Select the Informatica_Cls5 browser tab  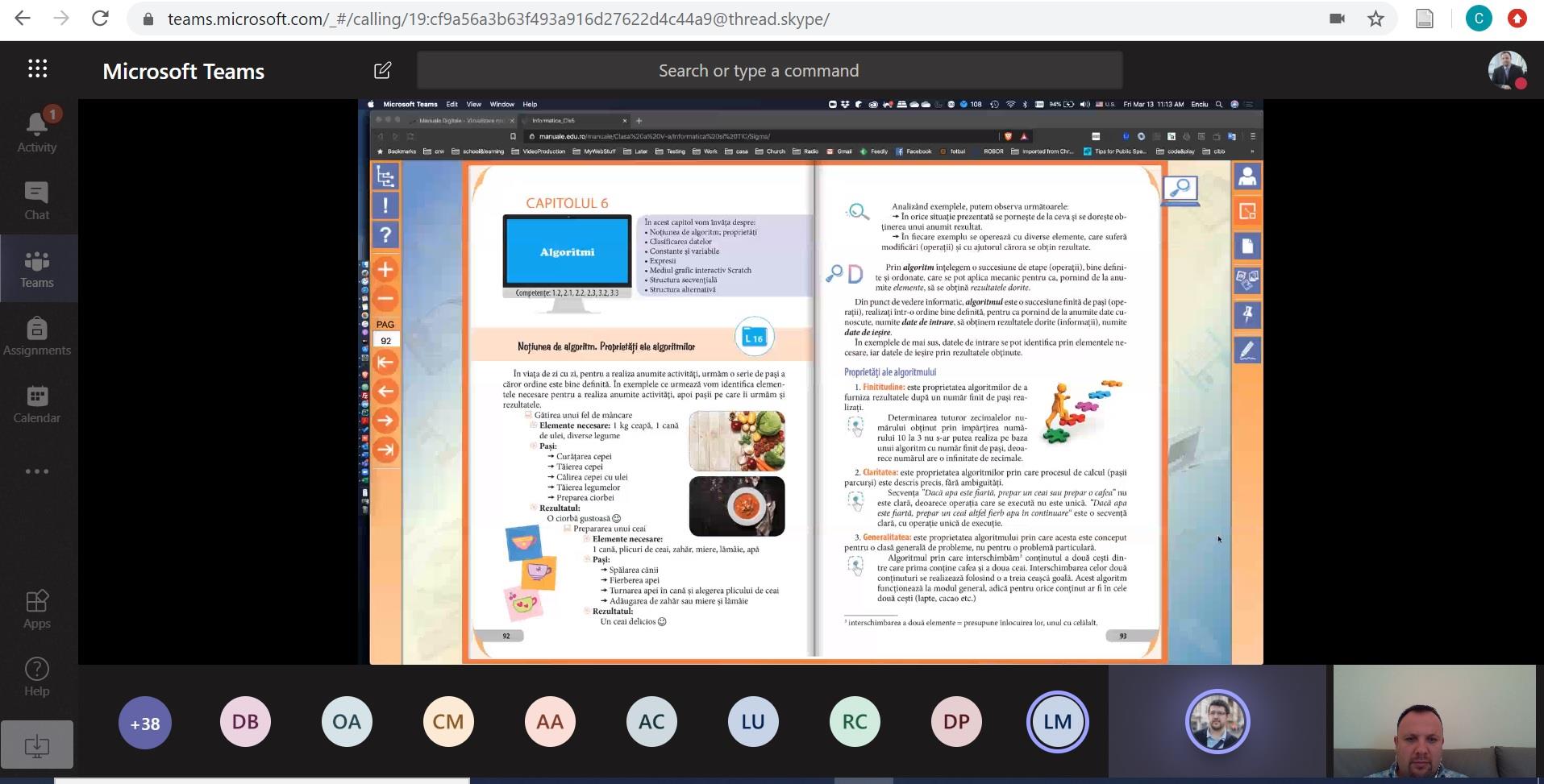(576, 120)
